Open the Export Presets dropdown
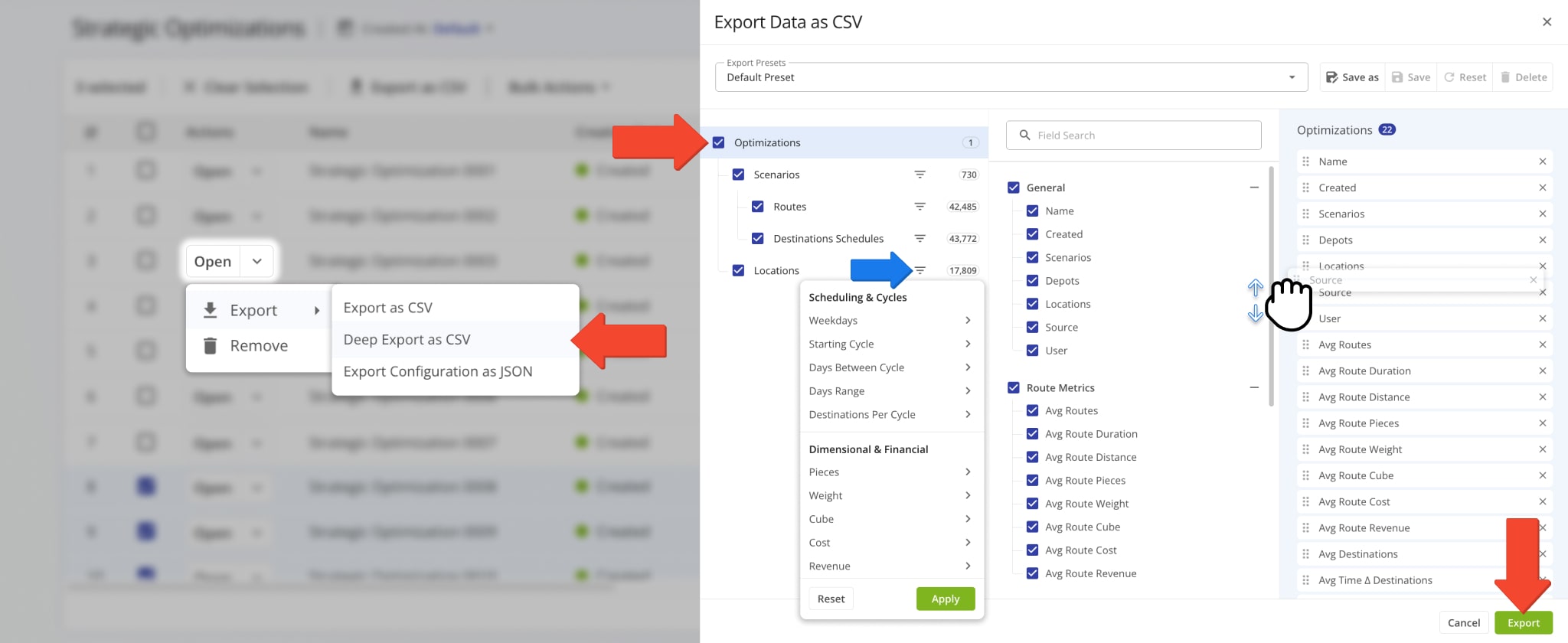The width and height of the screenshot is (1568, 643). point(1011,77)
